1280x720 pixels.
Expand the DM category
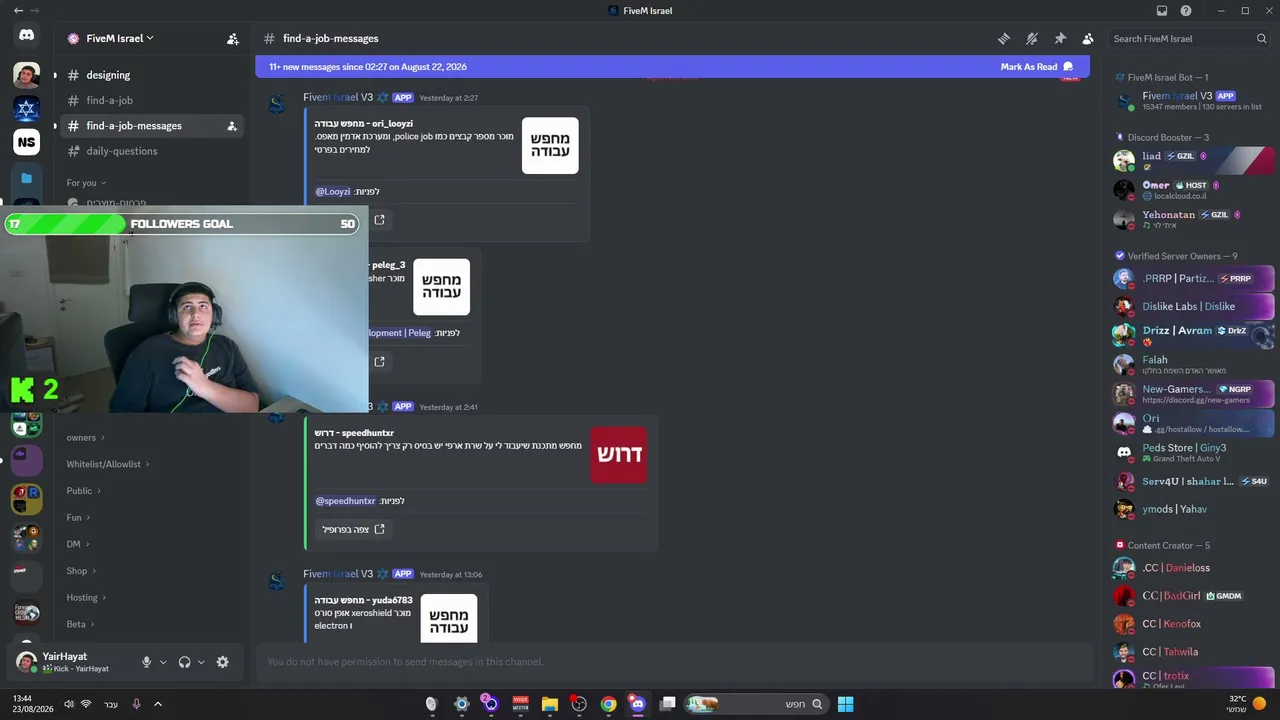click(x=79, y=544)
